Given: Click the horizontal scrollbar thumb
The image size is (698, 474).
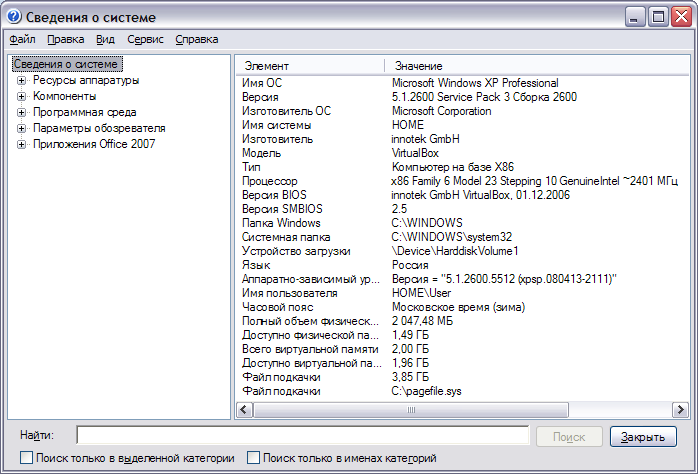Looking at the screenshot, I should (411, 410).
